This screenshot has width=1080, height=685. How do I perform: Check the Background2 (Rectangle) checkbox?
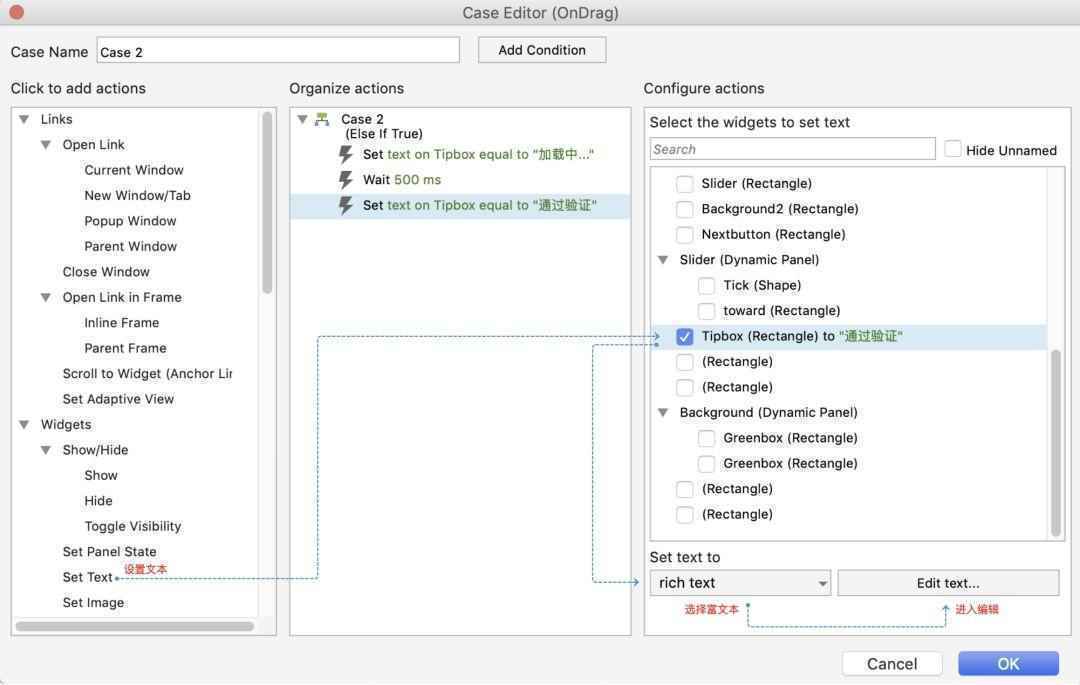coord(684,209)
